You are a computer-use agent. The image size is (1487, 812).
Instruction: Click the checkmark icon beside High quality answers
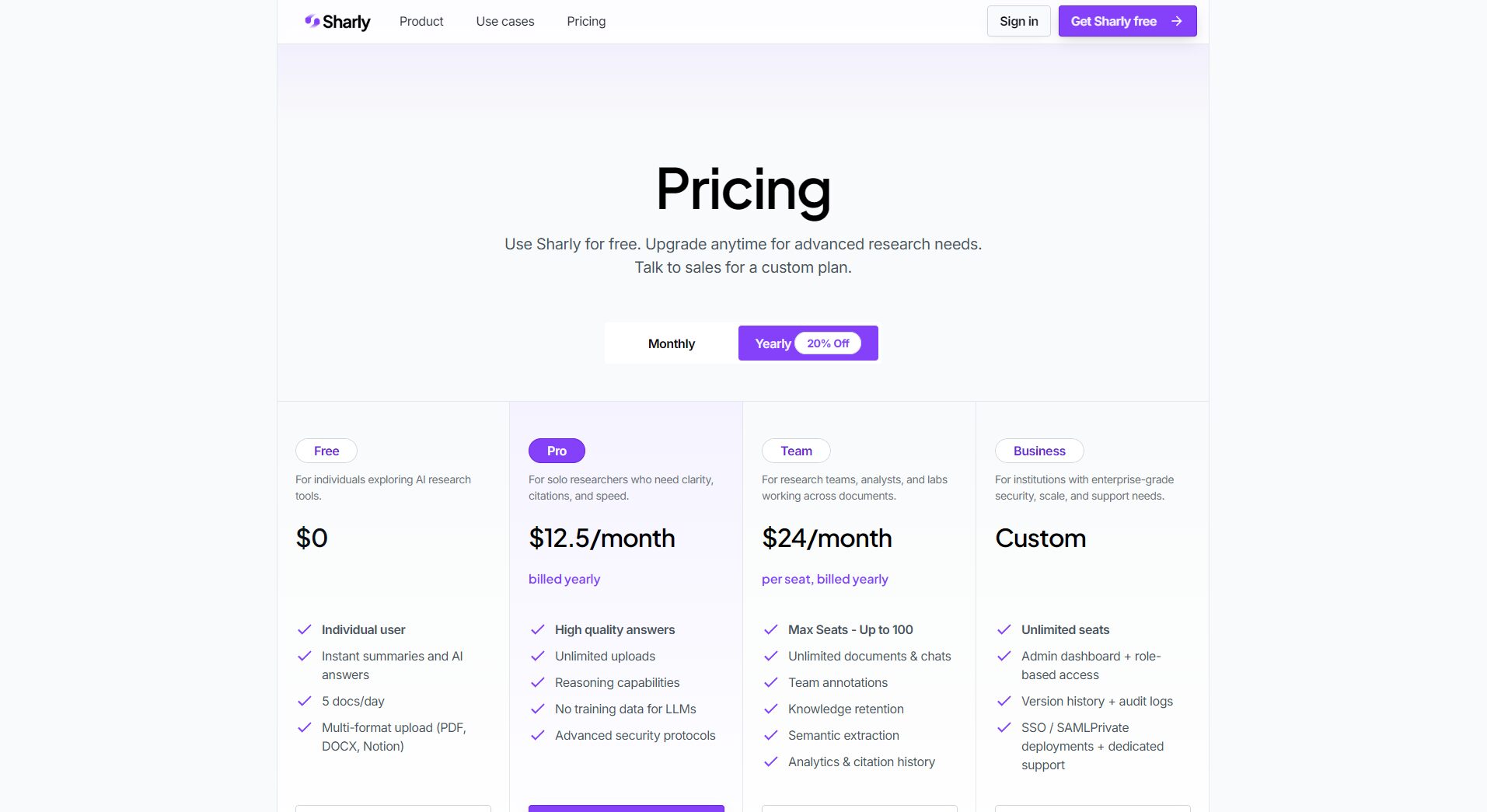click(538, 629)
